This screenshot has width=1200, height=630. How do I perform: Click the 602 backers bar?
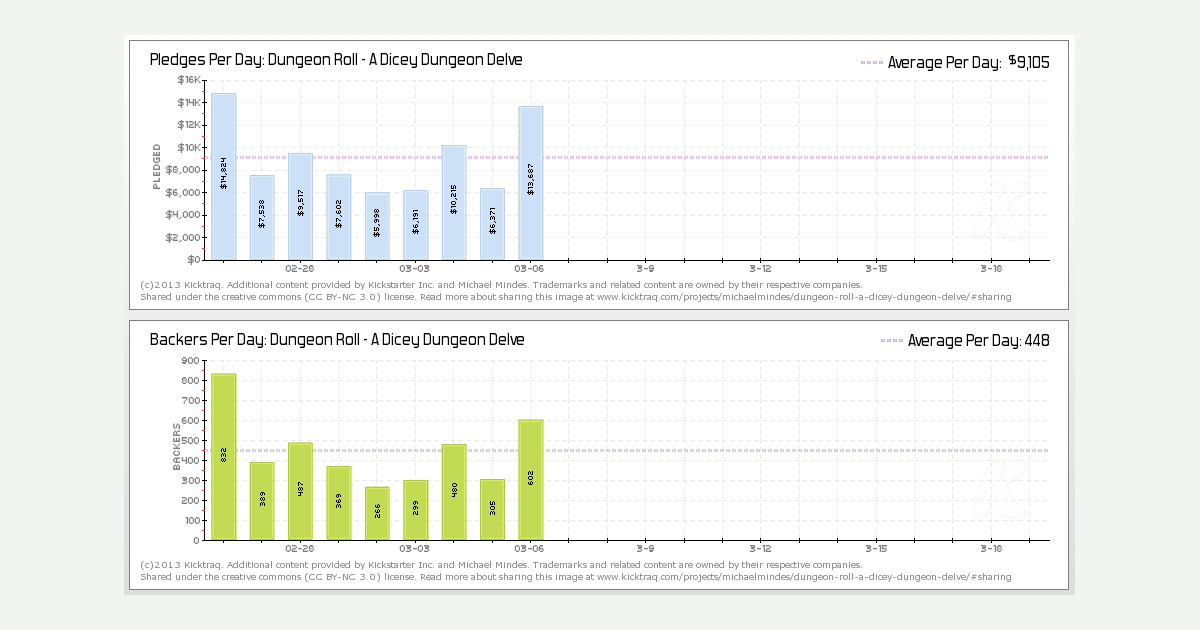click(x=531, y=479)
